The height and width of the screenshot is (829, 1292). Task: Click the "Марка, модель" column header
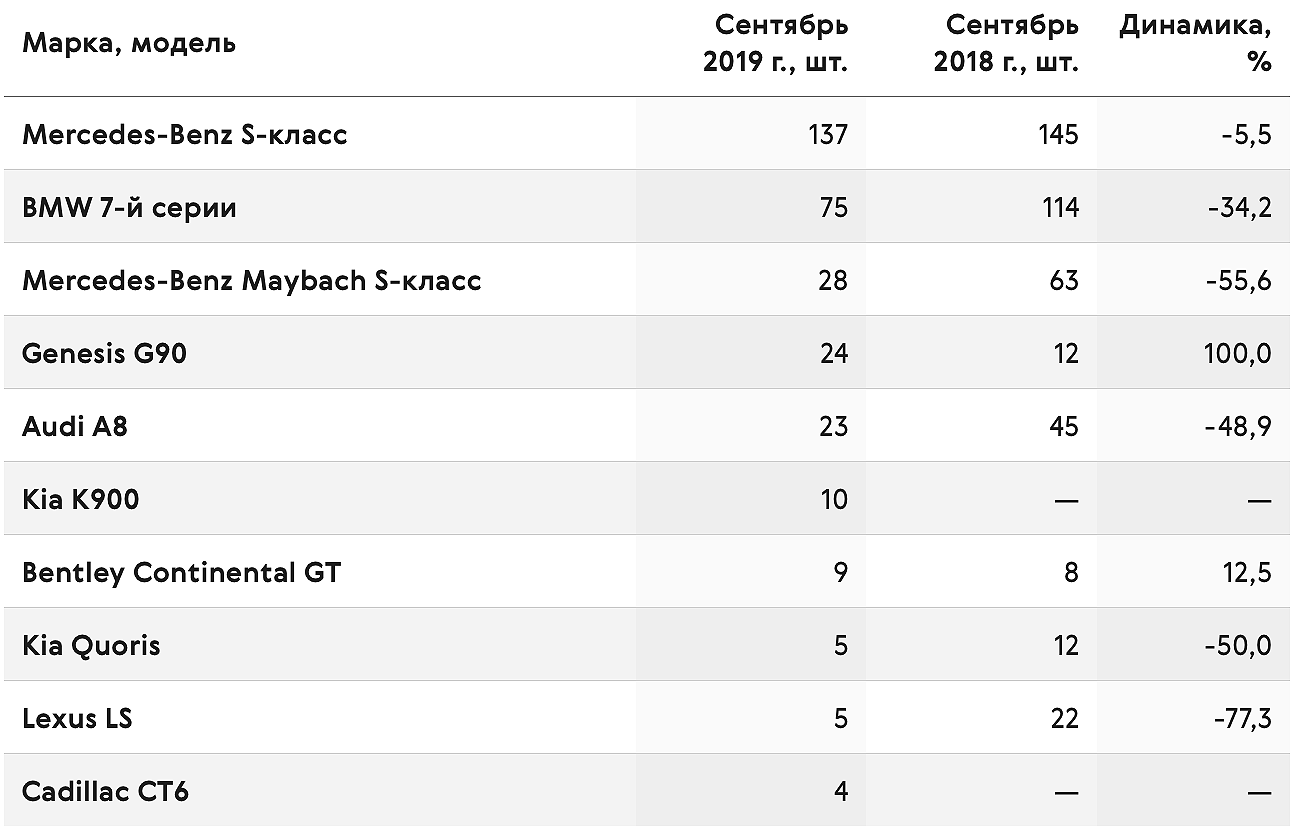tap(129, 43)
